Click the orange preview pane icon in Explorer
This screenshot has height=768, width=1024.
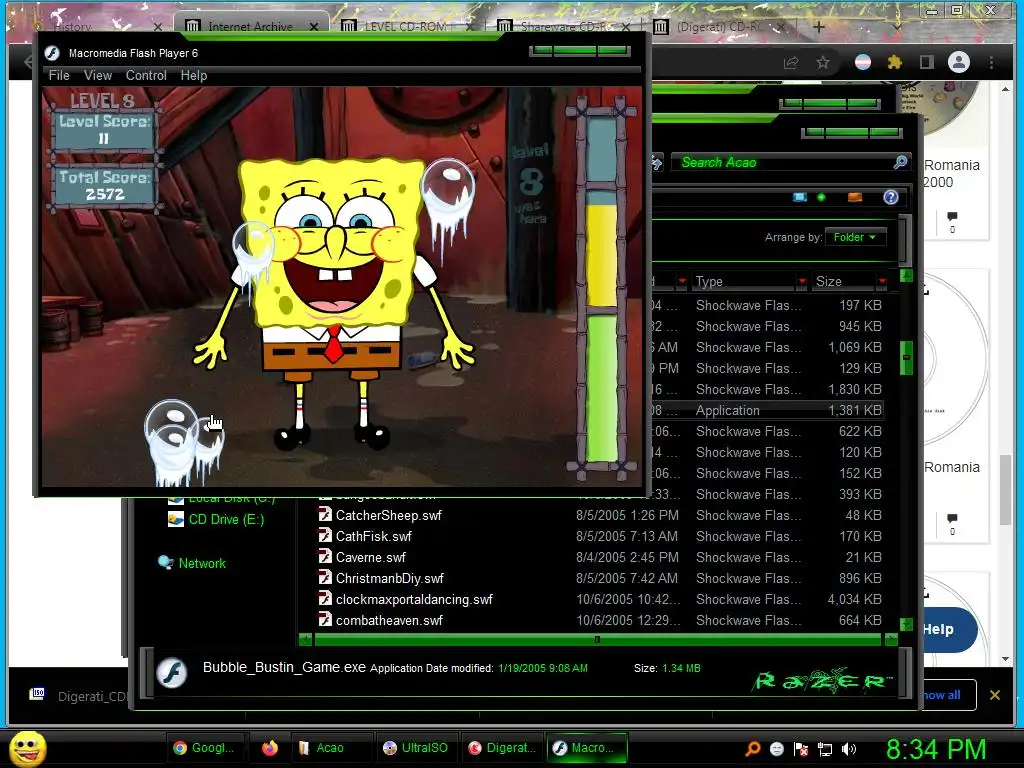coord(854,197)
